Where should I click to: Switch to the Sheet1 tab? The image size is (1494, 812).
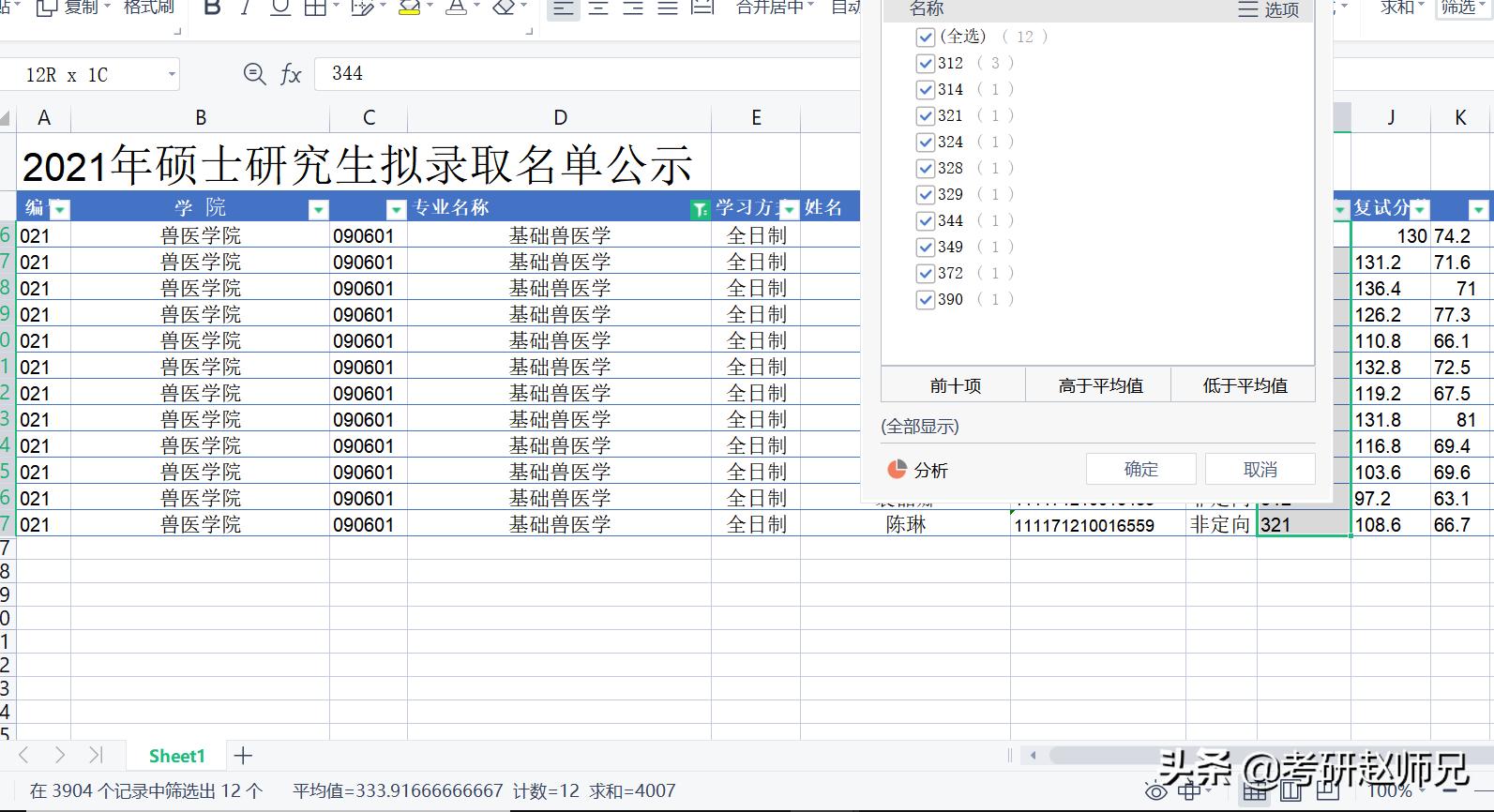coord(176,756)
